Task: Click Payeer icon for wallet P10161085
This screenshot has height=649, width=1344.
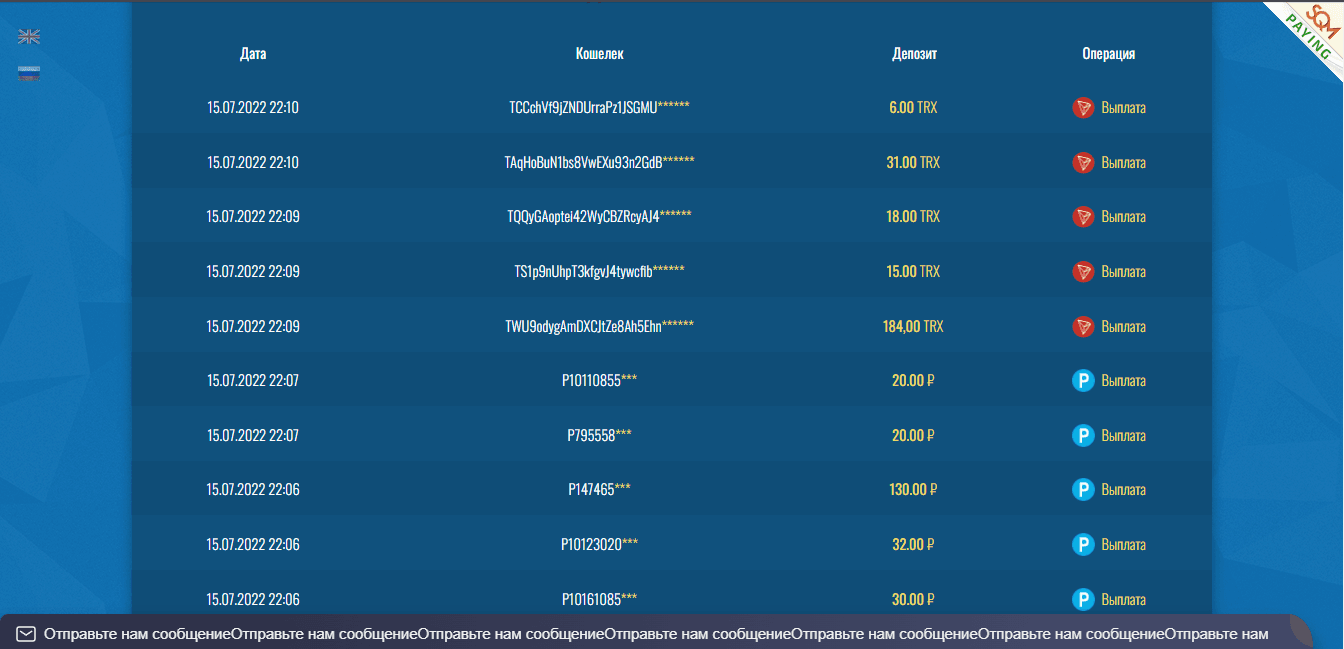Action: (x=1083, y=599)
